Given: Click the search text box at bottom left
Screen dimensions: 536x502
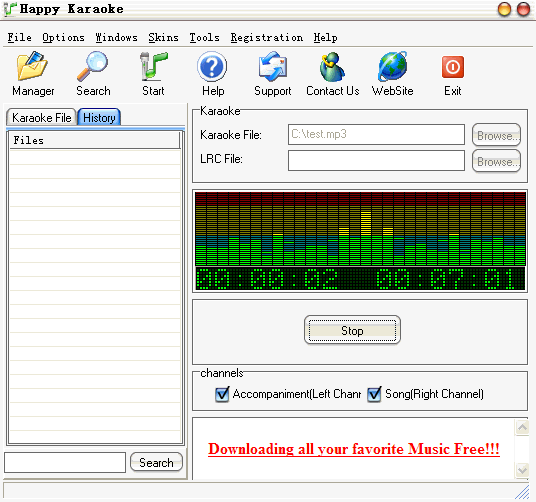Looking at the screenshot, I should (x=65, y=462).
